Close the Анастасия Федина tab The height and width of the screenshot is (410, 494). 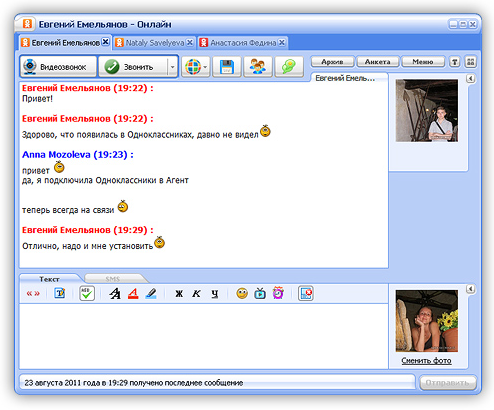click(x=282, y=42)
